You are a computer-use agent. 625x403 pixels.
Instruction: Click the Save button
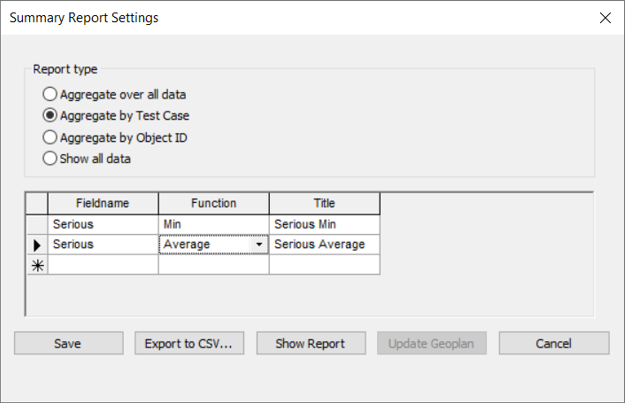[68, 343]
